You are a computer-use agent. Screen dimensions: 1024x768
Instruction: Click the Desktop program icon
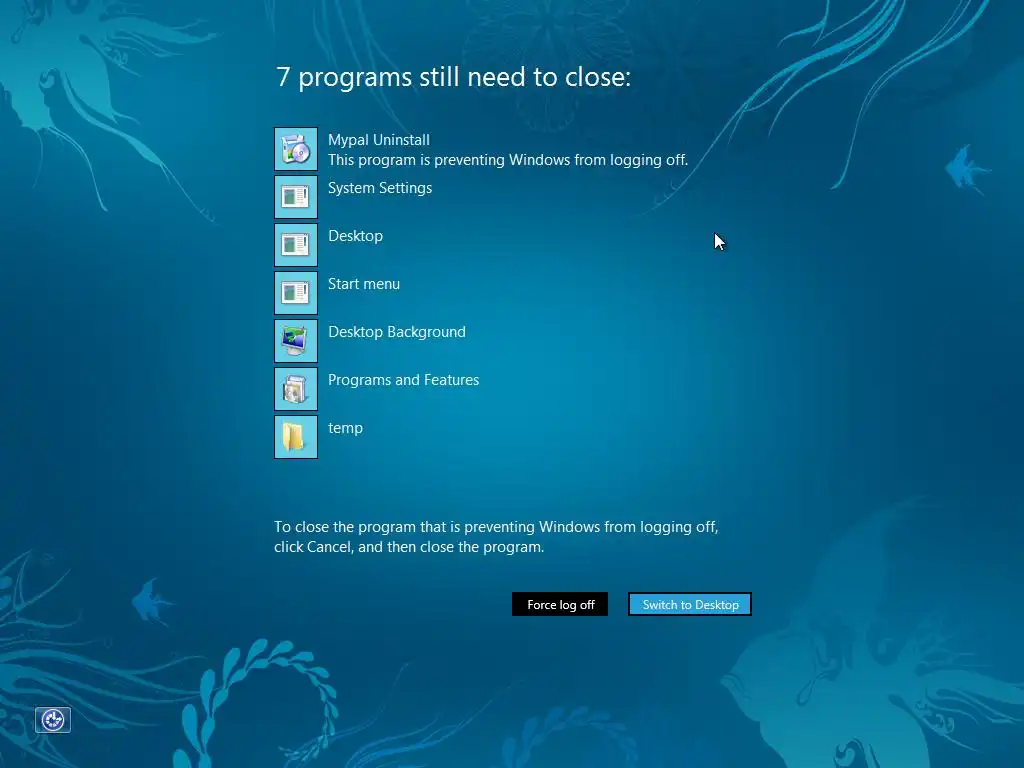[296, 245]
